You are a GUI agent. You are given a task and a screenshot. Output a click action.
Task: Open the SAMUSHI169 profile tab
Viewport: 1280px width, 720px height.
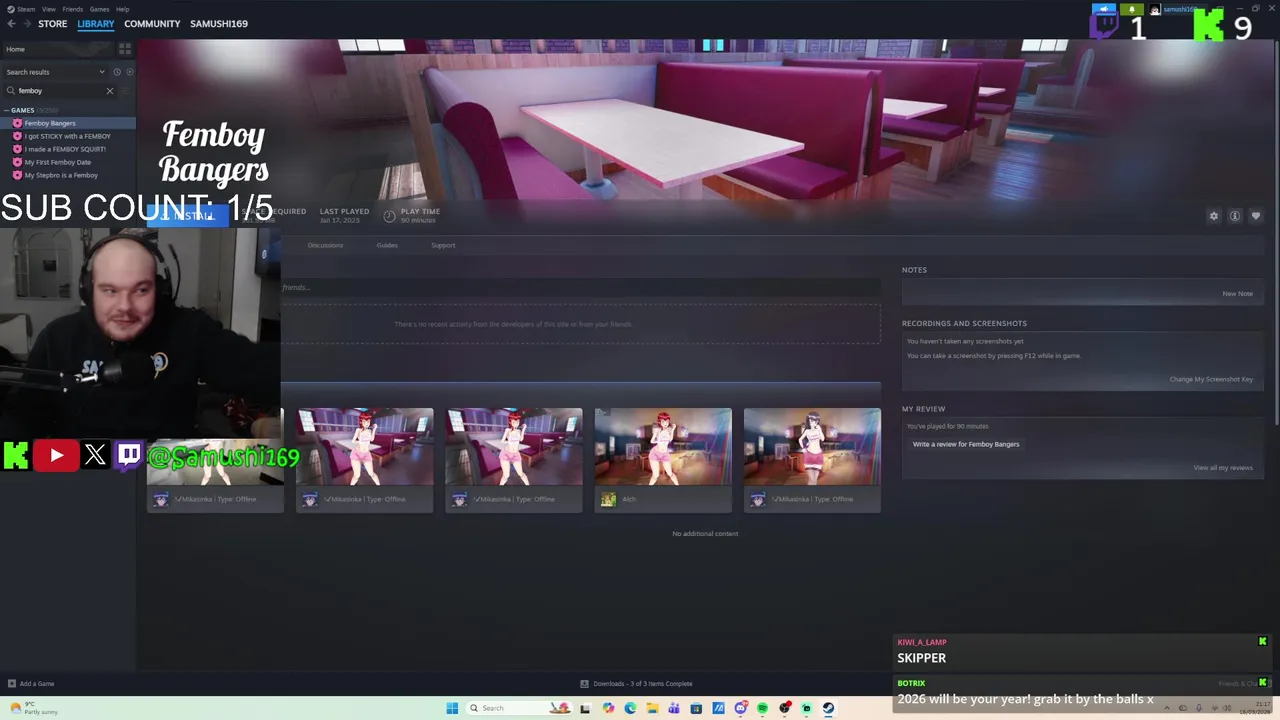click(x=219, y=24)
